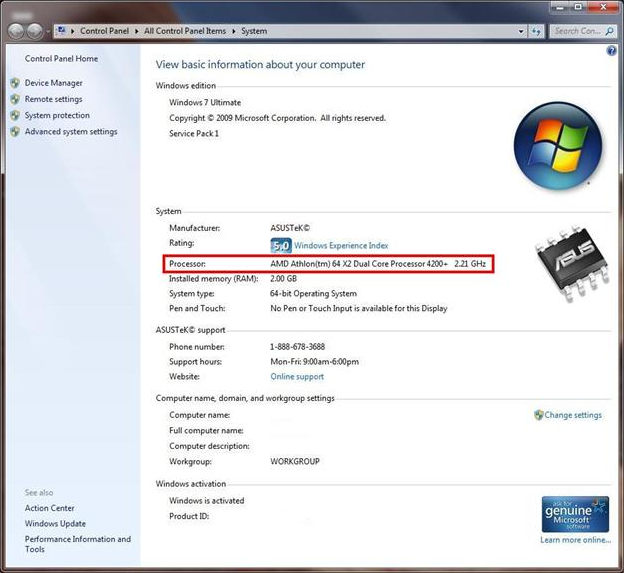Image resolution: width=624 pixels, height=573 pixels.
Task: Select the Service Pack 1 text
Action: [194, 133]
